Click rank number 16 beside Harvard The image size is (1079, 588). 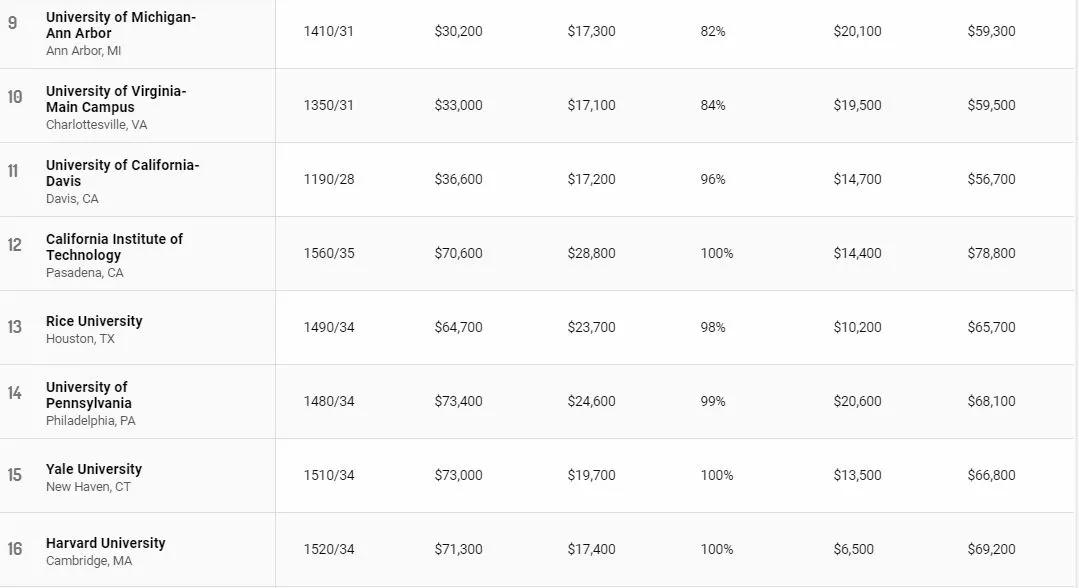(x=14, y=549)
